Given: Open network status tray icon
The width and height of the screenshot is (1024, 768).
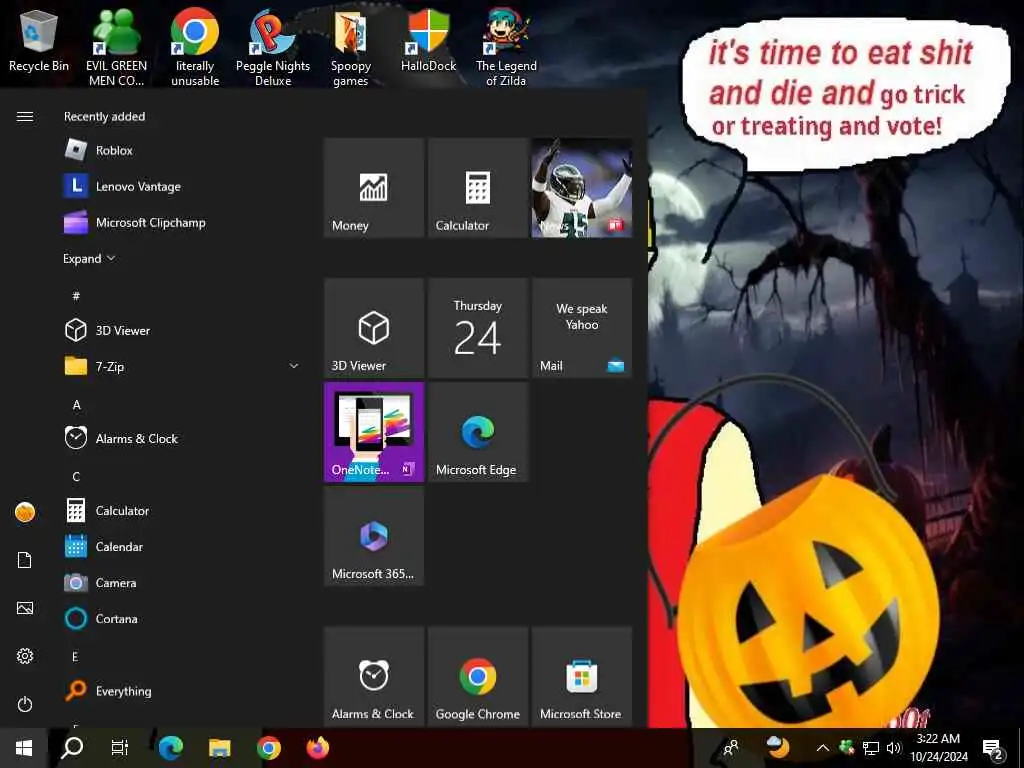Looking at the screenshot, I should (x=871, y=748).
